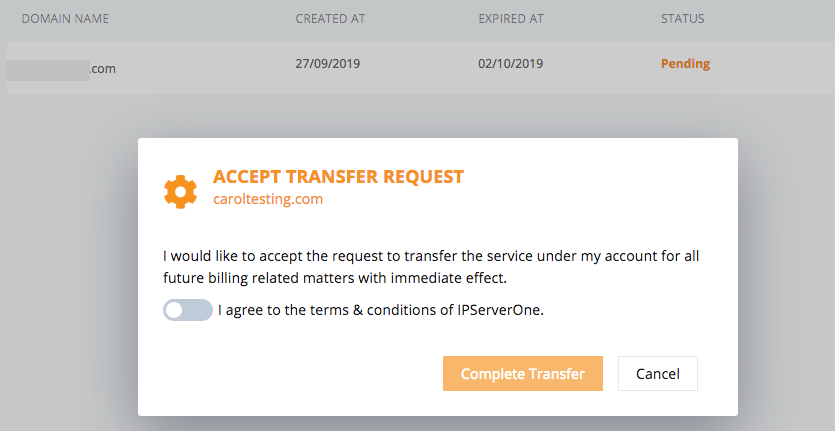The width and height of the screenshot is (835, 431).
Task: Click the Complete Transfer button
Action: (522, 373)
